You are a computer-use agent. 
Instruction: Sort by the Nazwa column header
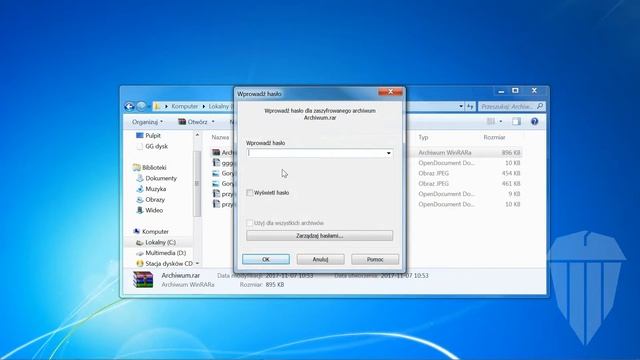(220, 138)
